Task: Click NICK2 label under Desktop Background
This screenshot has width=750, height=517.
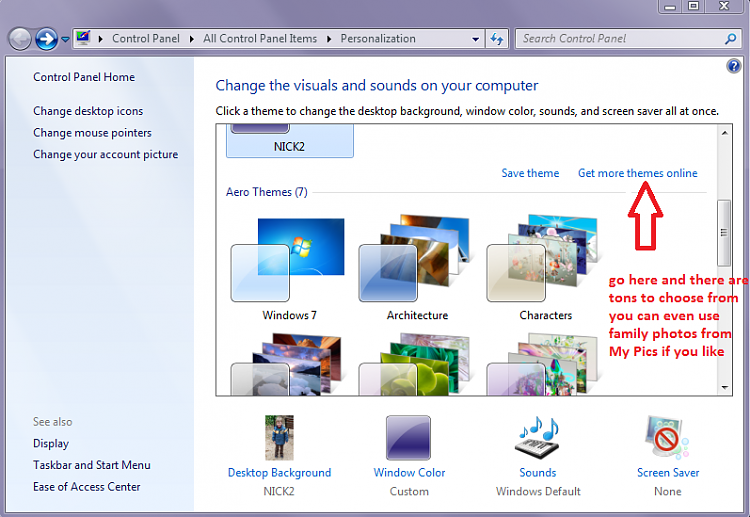Action: click(x=279, y=491)
